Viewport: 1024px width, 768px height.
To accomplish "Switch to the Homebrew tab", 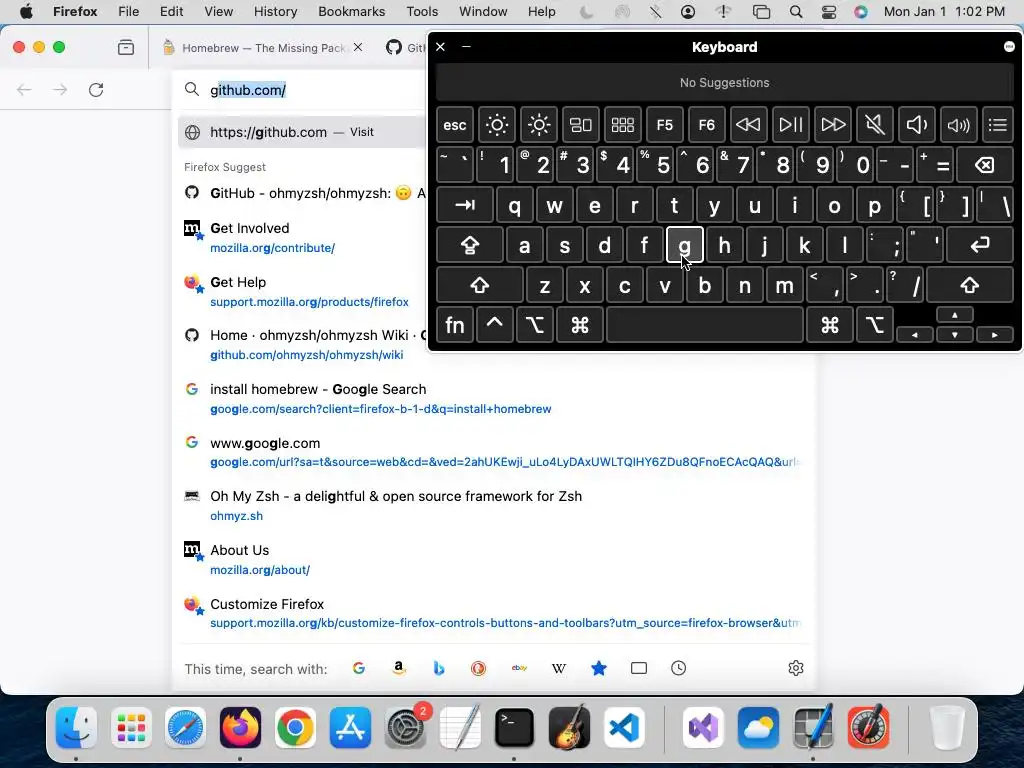I will tap(263, 48).
